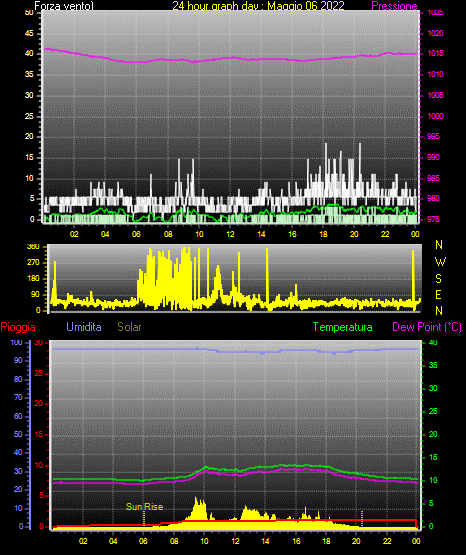
Task: Click the red '25' rain axis value
Action: point(39,373)
